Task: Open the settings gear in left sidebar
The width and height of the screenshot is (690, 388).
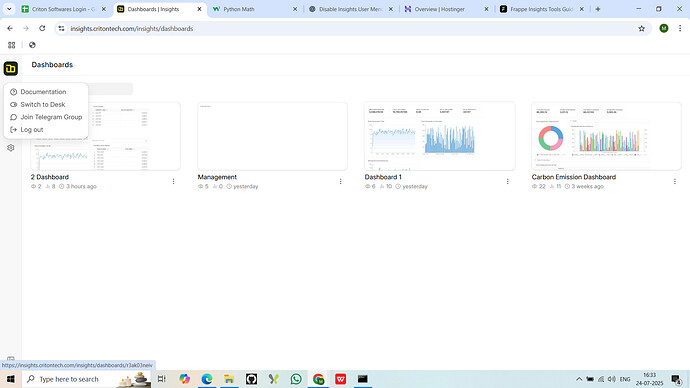Action: coord(11,148)
